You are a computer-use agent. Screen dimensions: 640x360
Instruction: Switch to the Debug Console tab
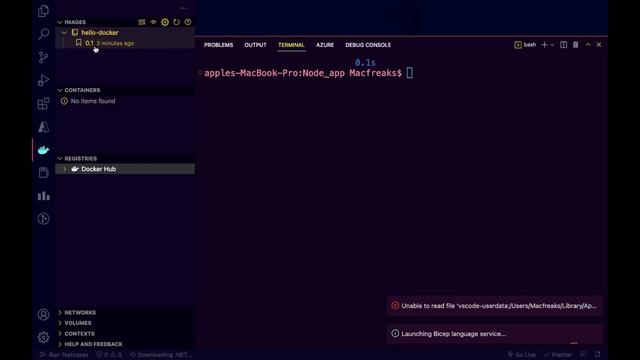tap(368, 45)
